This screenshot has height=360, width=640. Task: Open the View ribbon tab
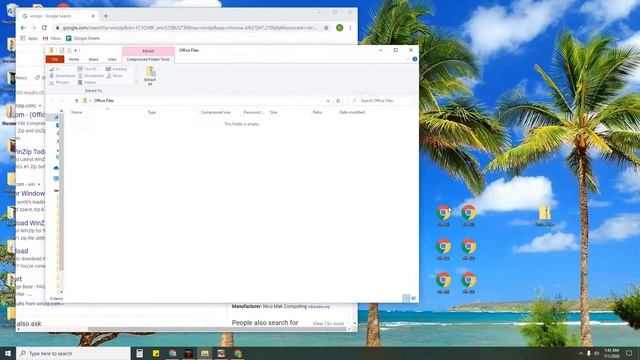(112, 60)
